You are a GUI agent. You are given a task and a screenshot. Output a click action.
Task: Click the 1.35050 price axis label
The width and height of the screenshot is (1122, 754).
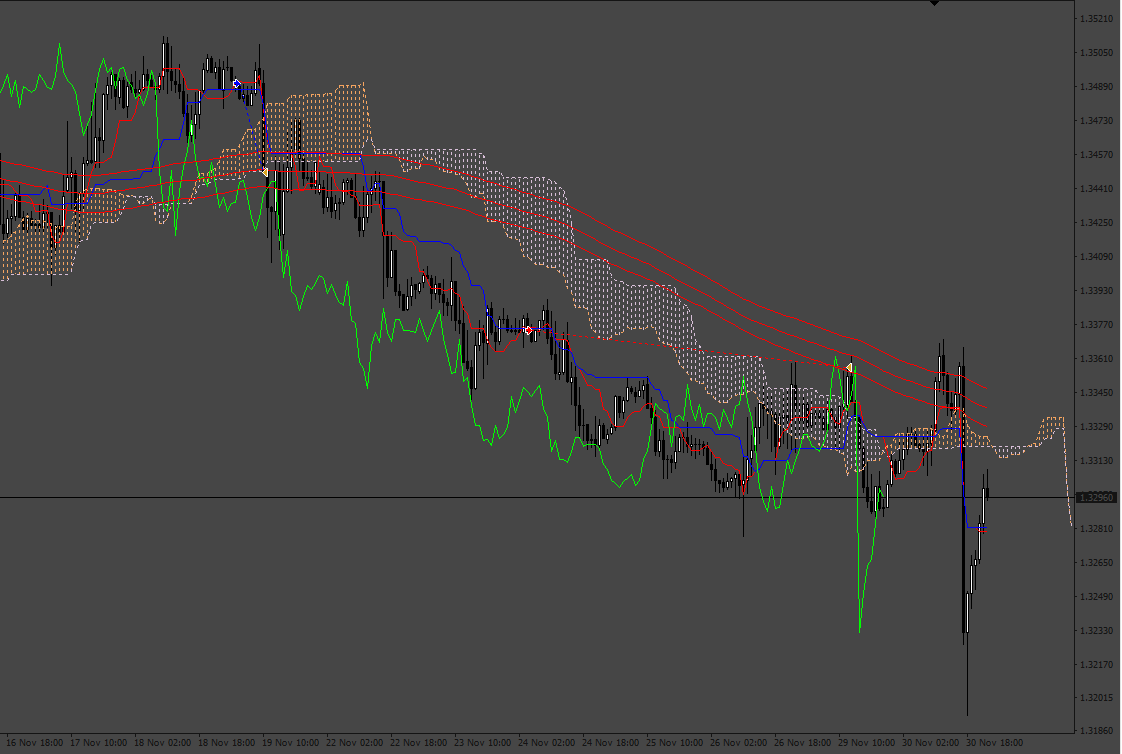pos(1096,53)
